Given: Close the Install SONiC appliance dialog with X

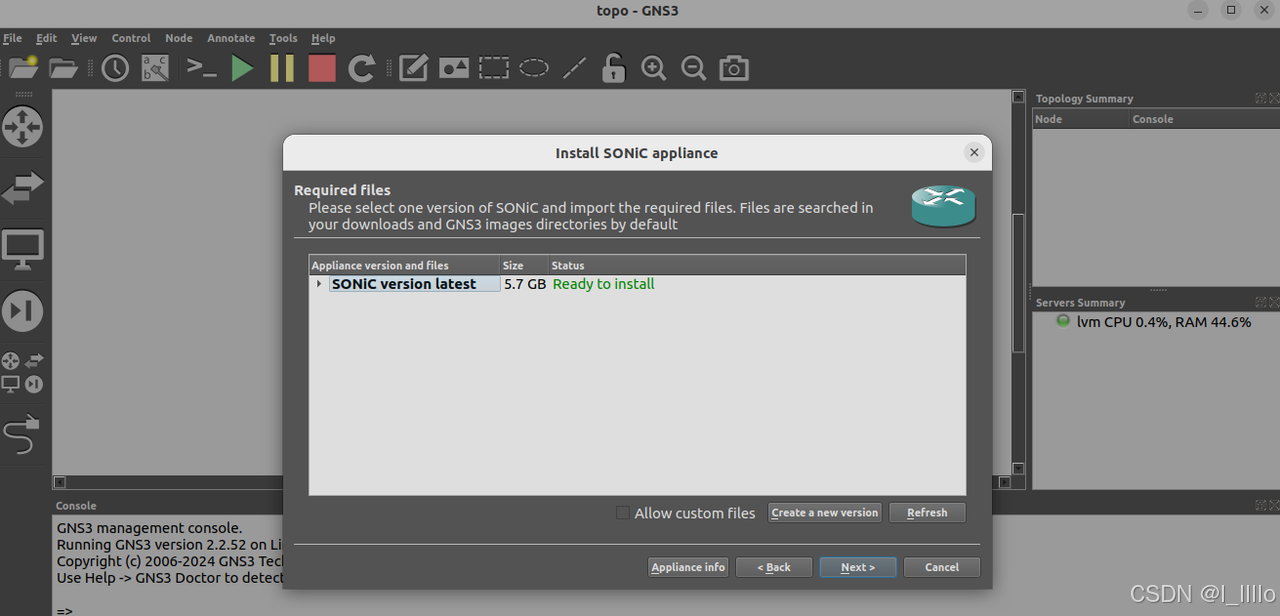Looking at the screenshot, I should 974,152.
